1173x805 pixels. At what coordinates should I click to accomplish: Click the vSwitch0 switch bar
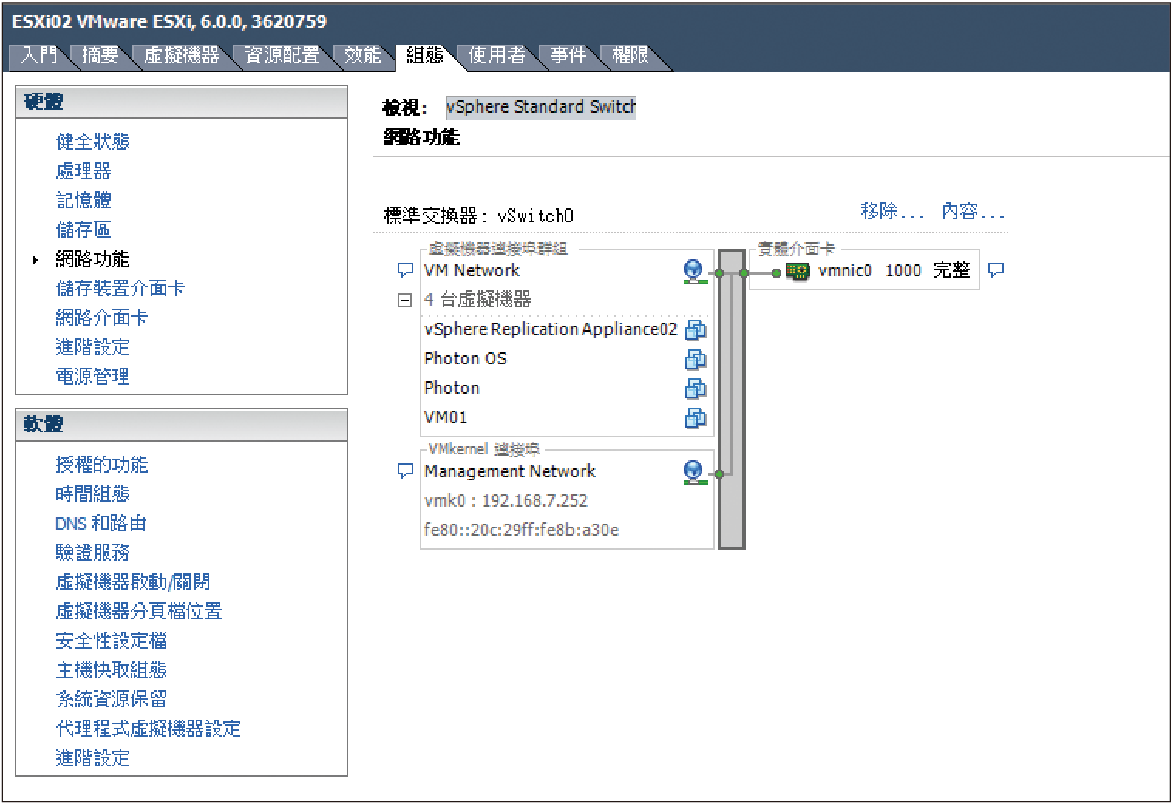[732, 400]
